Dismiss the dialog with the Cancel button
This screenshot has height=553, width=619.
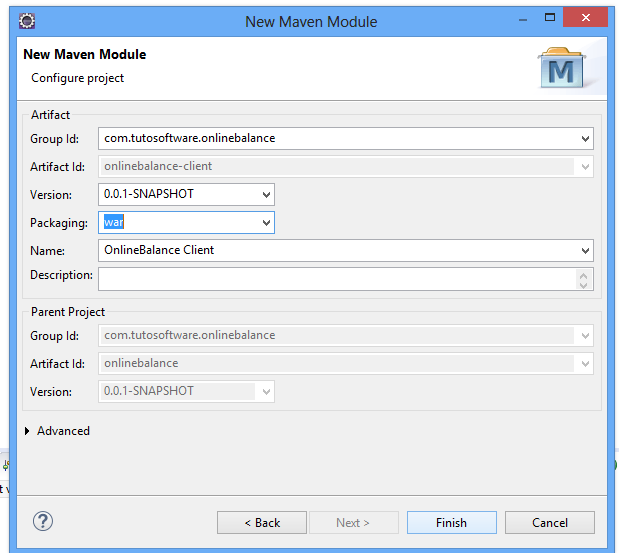[x=550, y=523]
